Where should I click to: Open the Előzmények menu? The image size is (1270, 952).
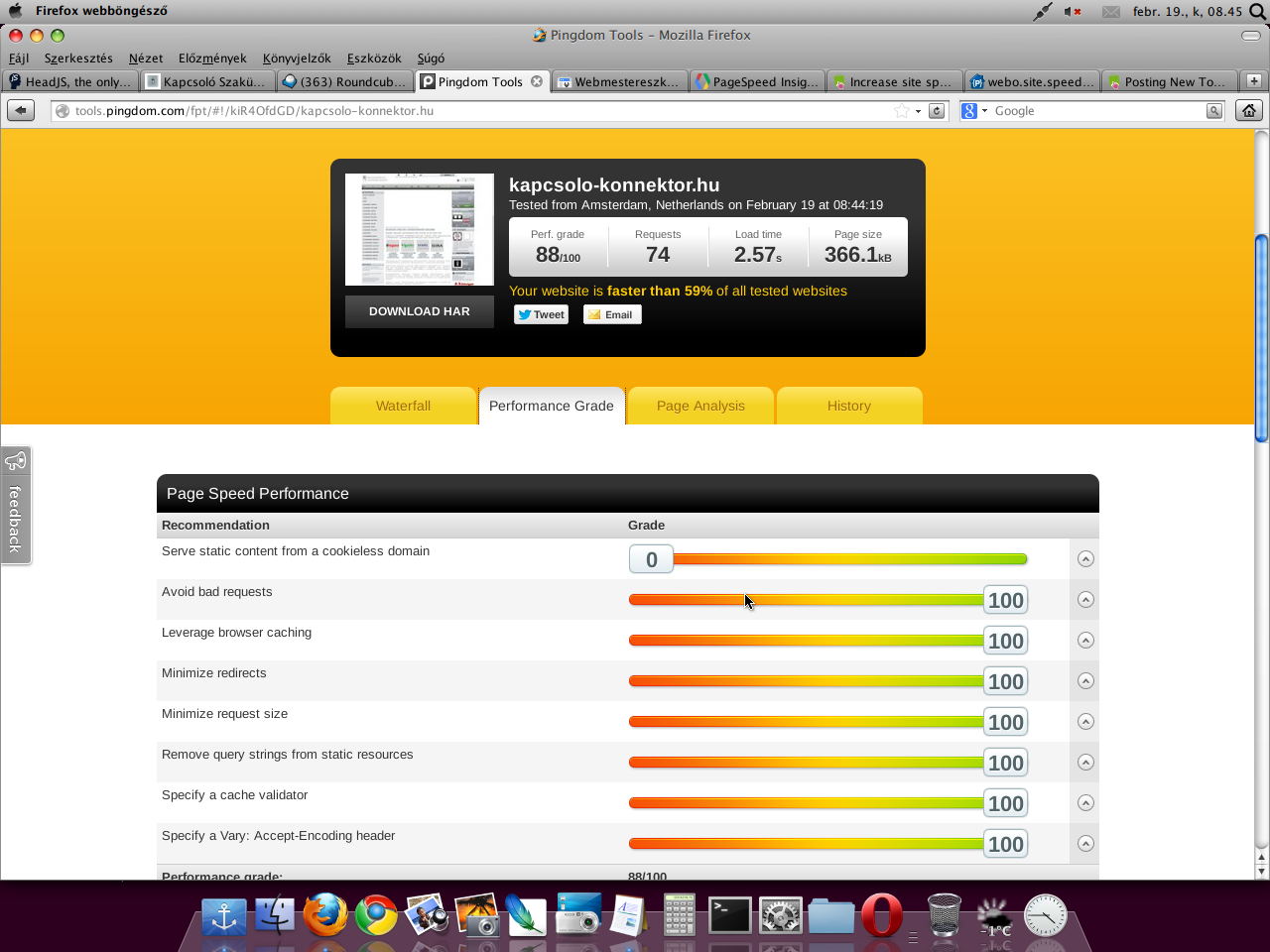click(212, 59)
